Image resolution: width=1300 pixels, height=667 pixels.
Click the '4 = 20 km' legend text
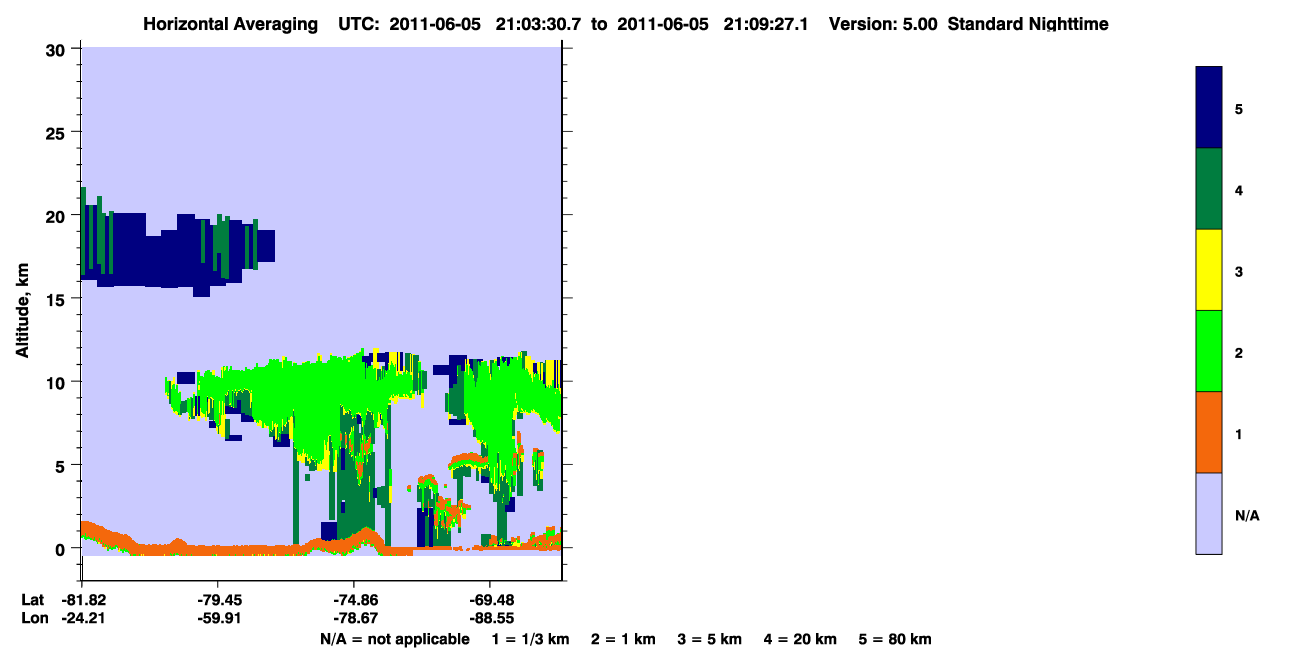[800, 639]
